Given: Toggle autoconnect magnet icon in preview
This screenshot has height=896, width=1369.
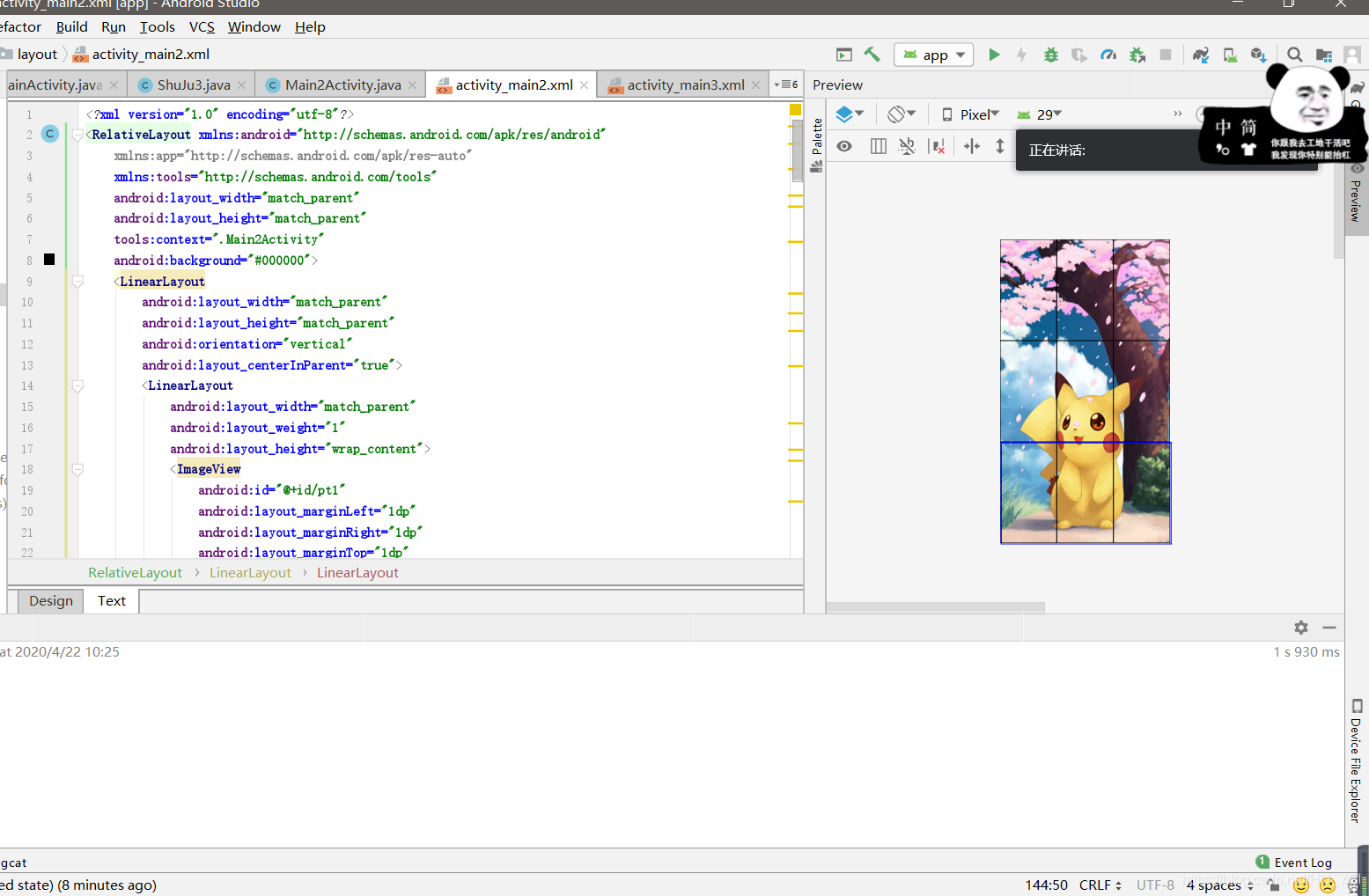Looking at the screenshot, I should (907, 146).
